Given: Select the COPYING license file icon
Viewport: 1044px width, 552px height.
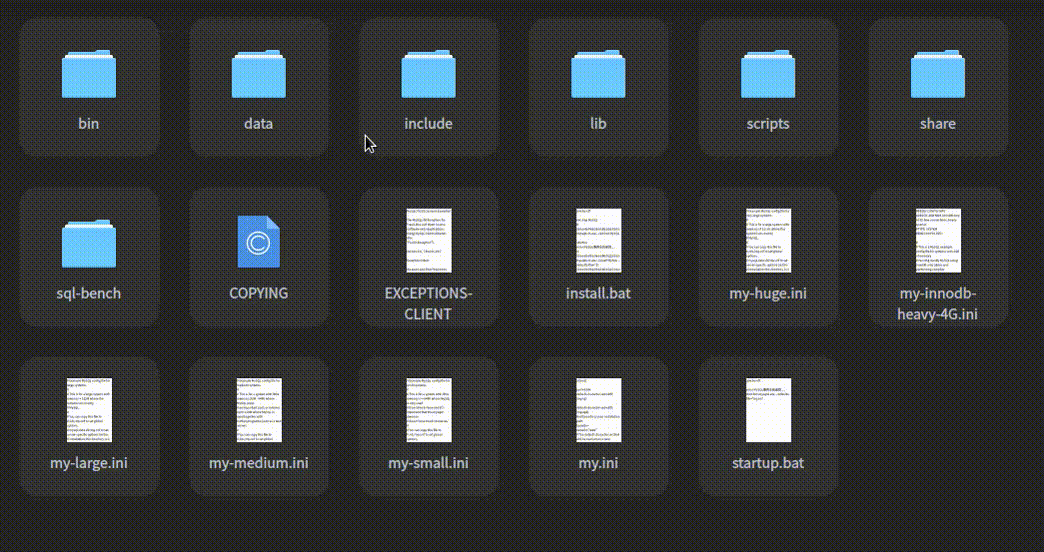Looking at the screenshot, I should [258, 242].
